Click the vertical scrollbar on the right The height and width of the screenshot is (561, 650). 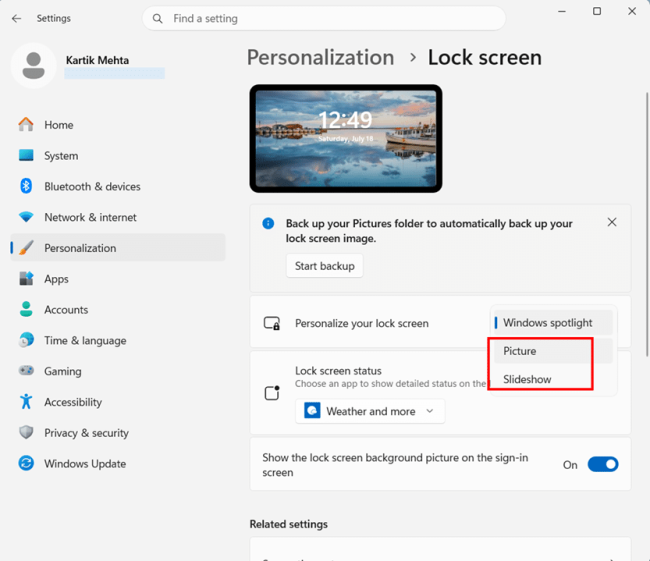point(647,224)
